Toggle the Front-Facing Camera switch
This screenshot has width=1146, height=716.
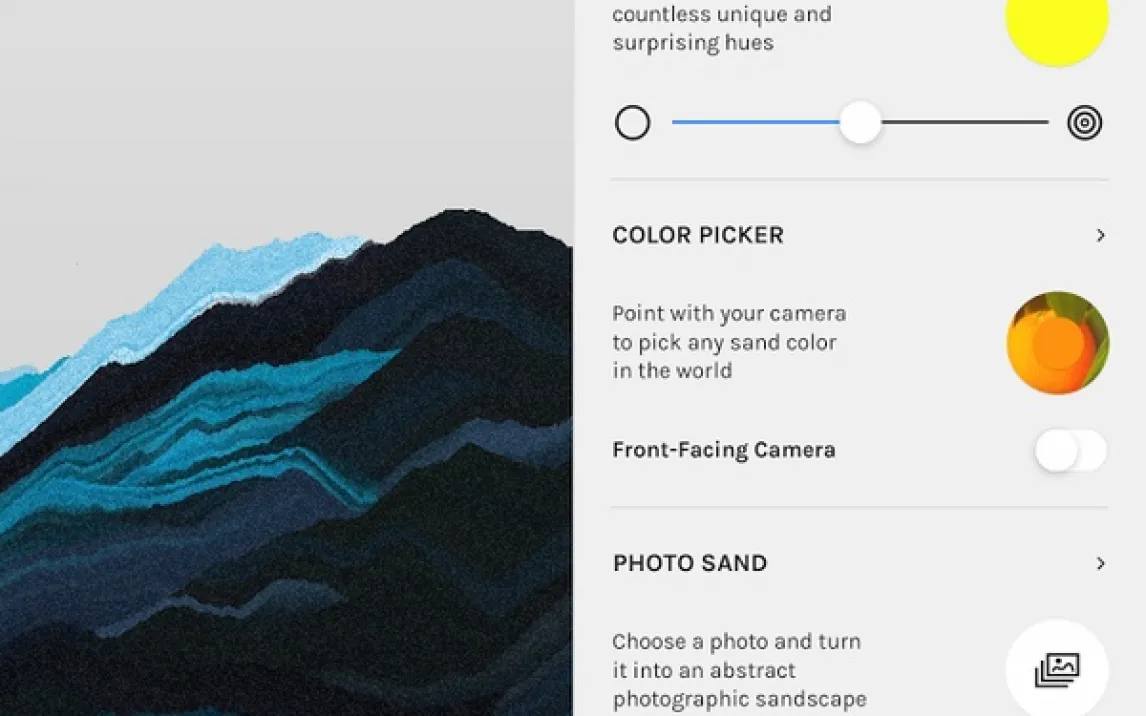[1071, 450]
